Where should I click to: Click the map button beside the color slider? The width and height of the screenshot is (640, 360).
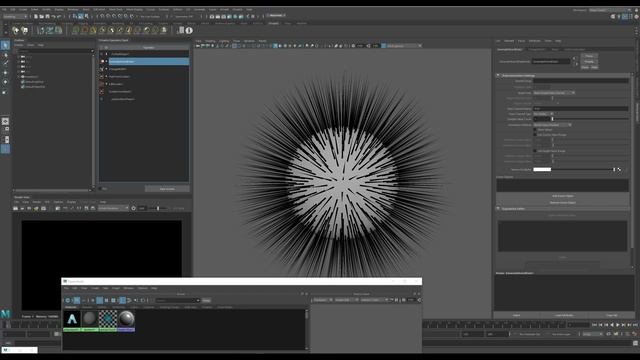[x=619, y=169]
